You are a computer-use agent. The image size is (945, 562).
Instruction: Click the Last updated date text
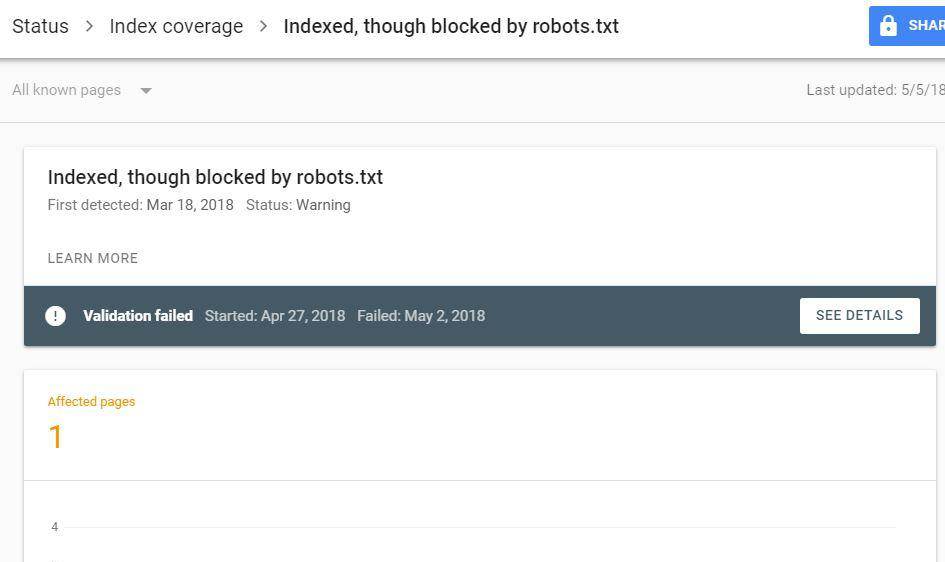pos(874,90)
